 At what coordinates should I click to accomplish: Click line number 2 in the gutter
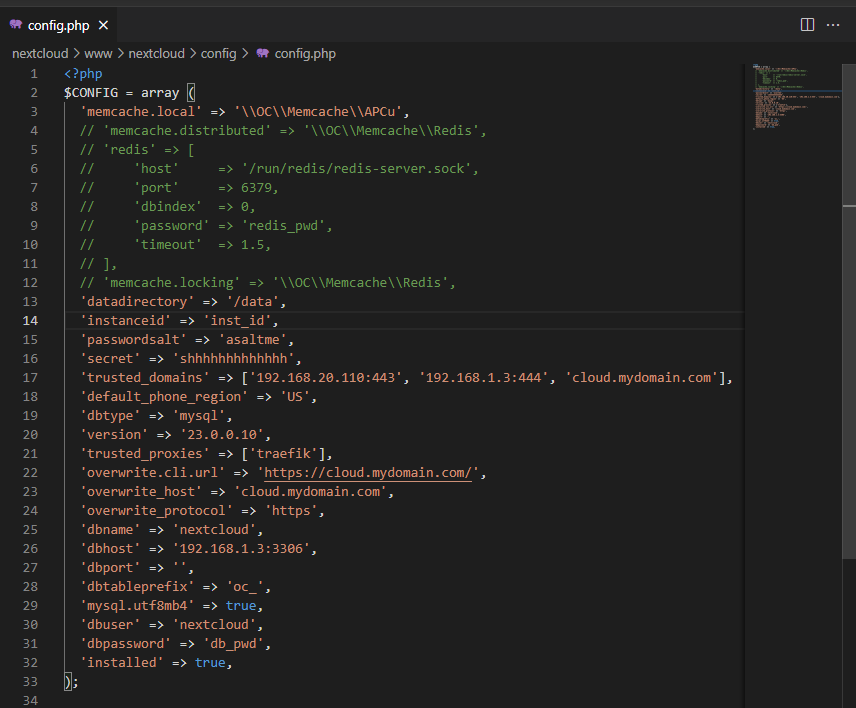click(x=34, y=93)
